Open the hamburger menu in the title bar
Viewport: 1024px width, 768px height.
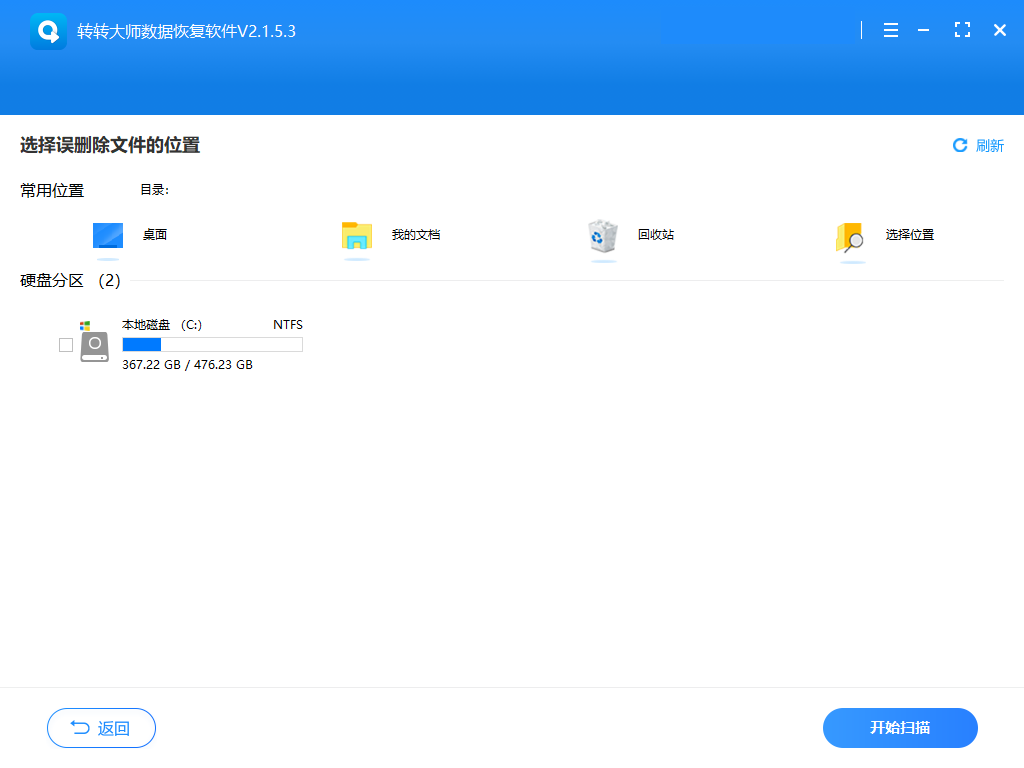891,30
